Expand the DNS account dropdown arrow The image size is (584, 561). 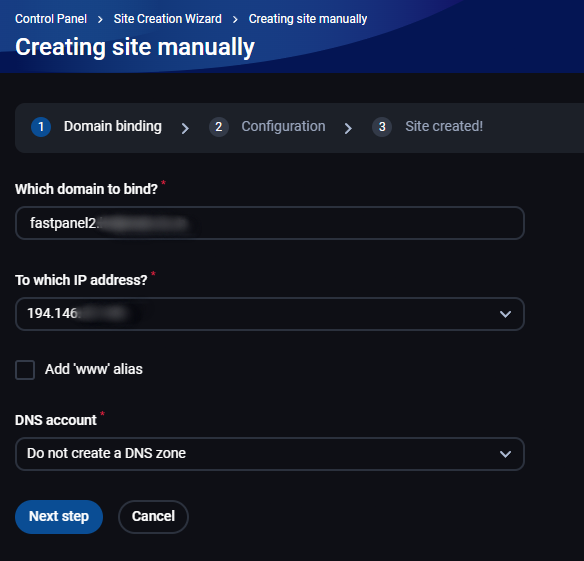click(505, 454)
